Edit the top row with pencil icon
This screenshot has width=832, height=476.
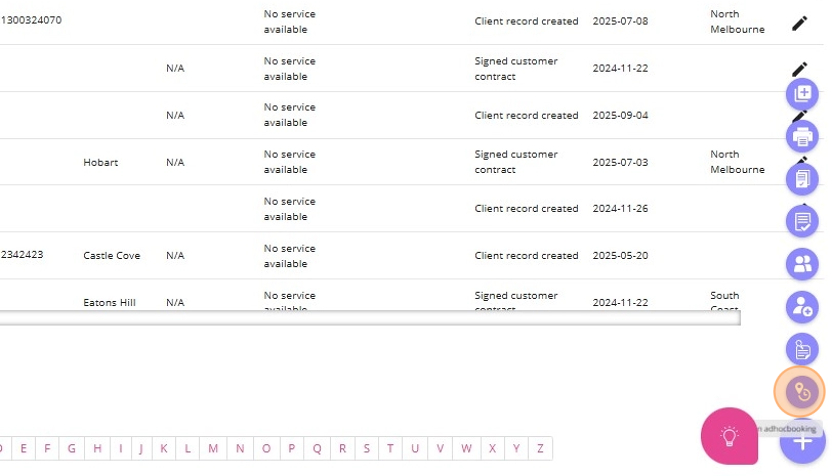[x=799, y=23]
